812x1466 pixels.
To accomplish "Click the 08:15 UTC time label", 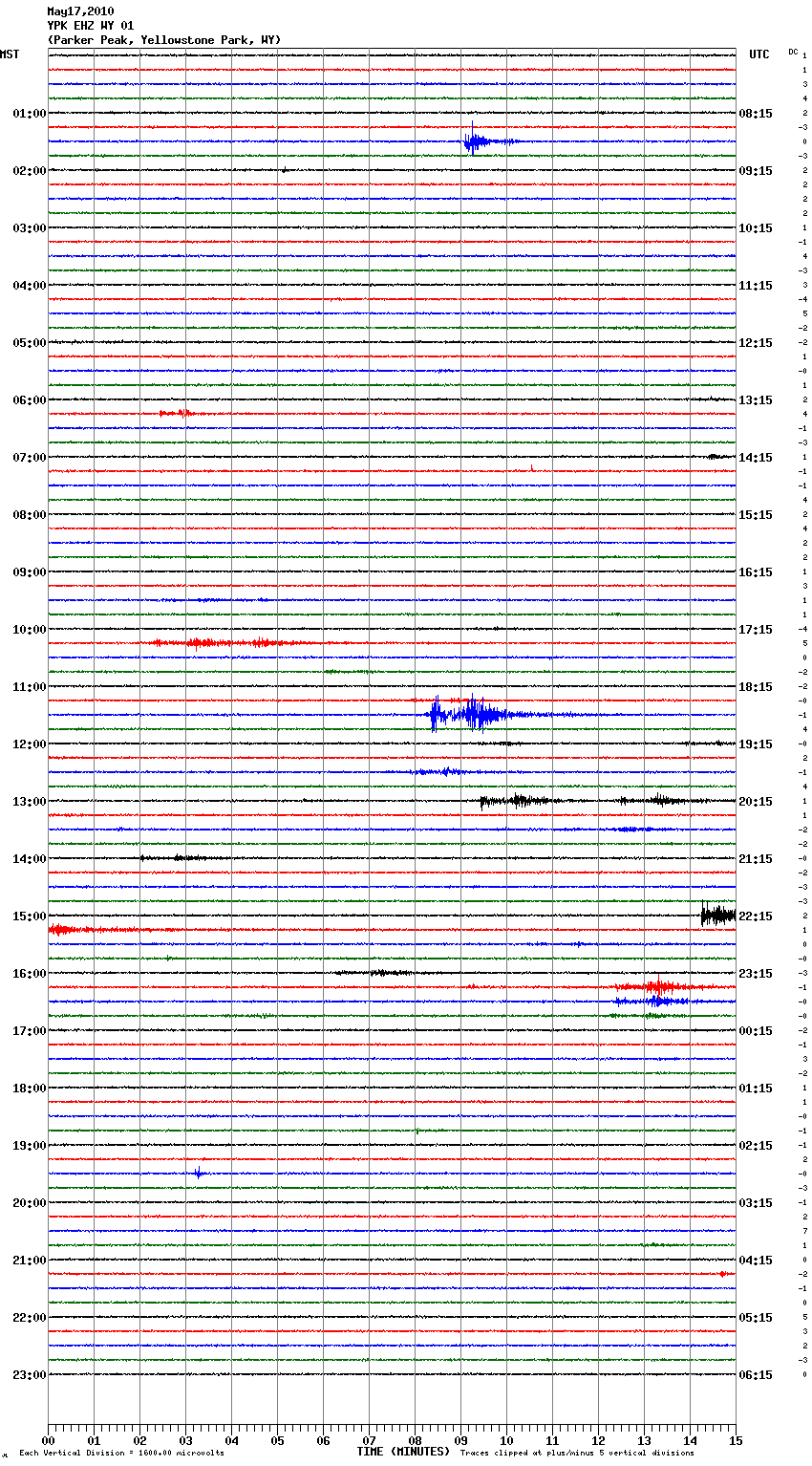I will [x=756, y=114].
